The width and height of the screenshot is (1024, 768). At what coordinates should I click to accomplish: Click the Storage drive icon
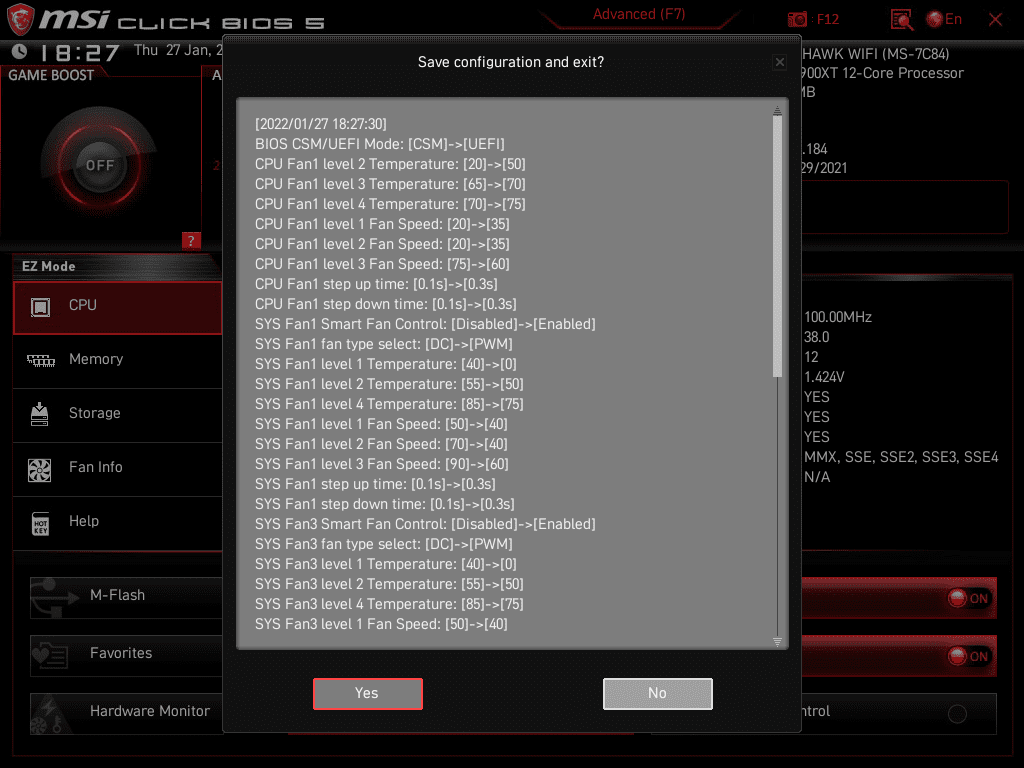pos(39,414)
